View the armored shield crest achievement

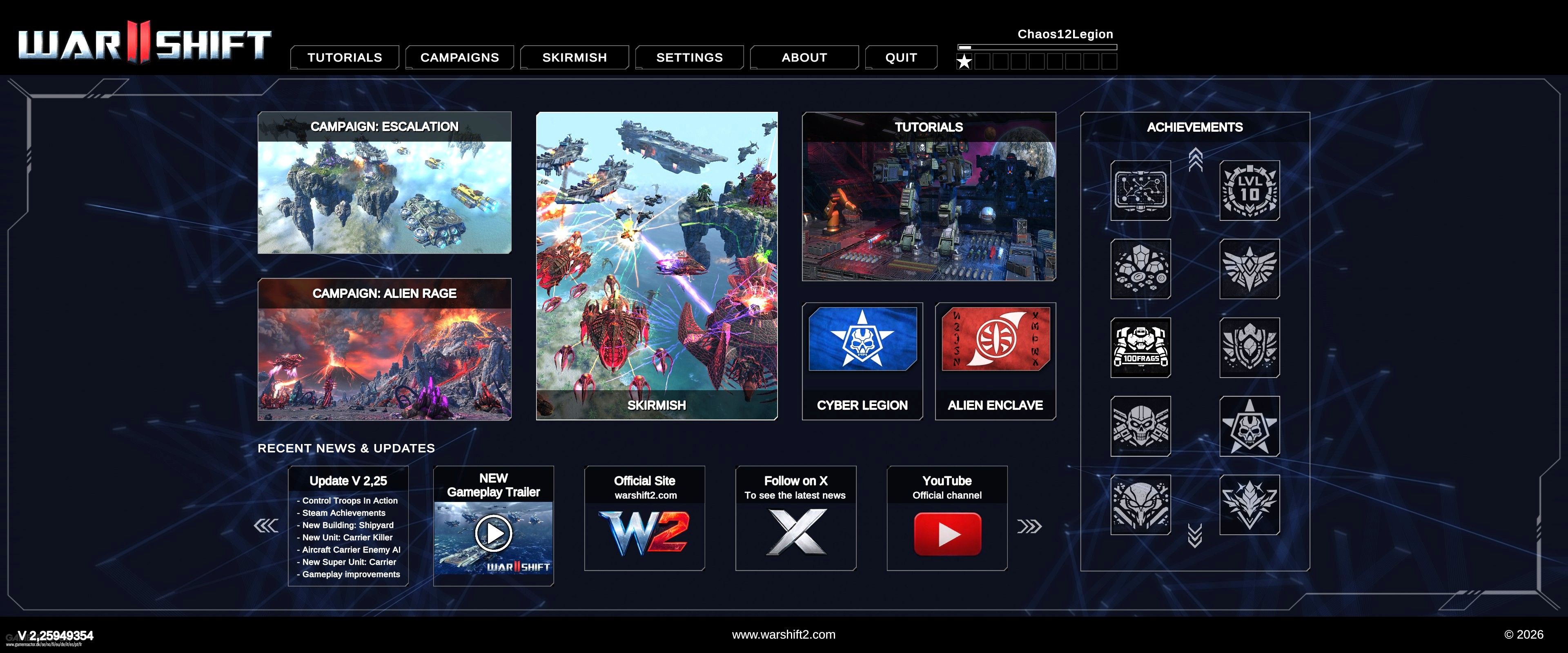tap(1249, 347)
